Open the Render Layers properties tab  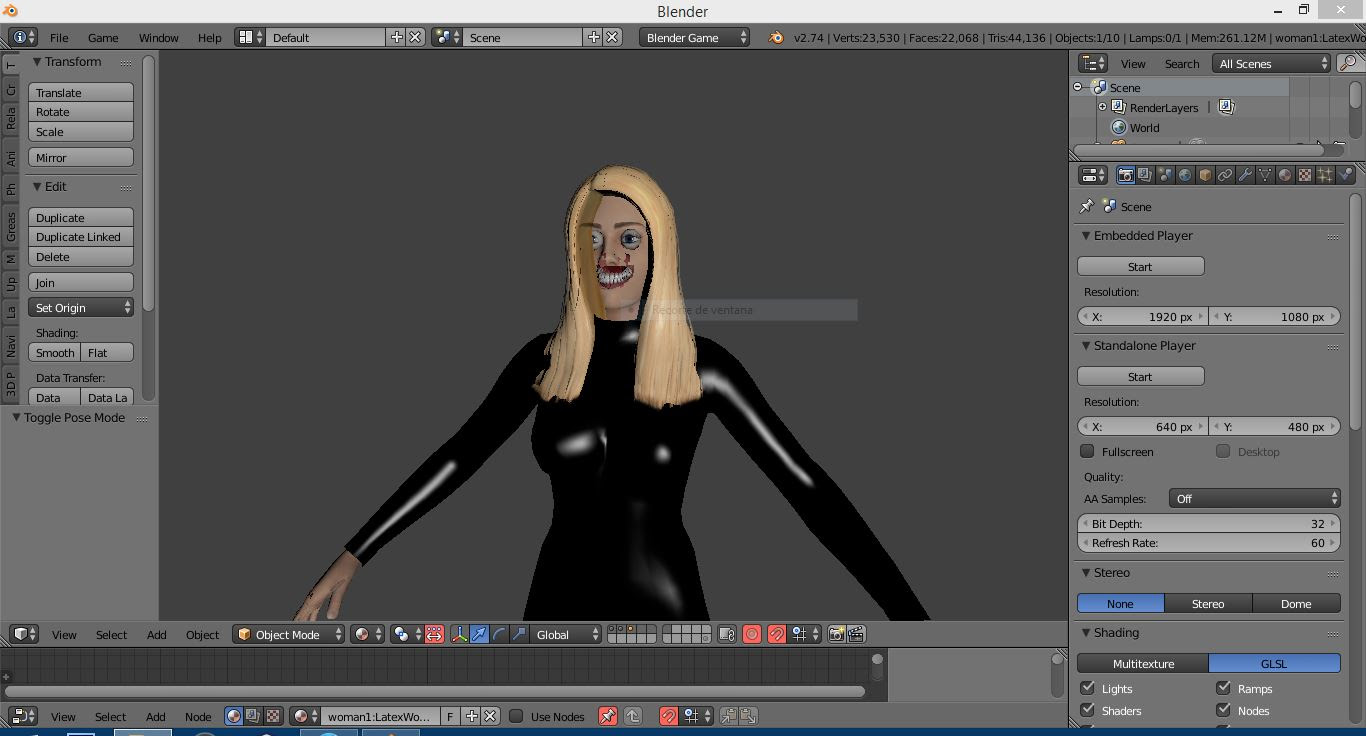point(1145,175)
